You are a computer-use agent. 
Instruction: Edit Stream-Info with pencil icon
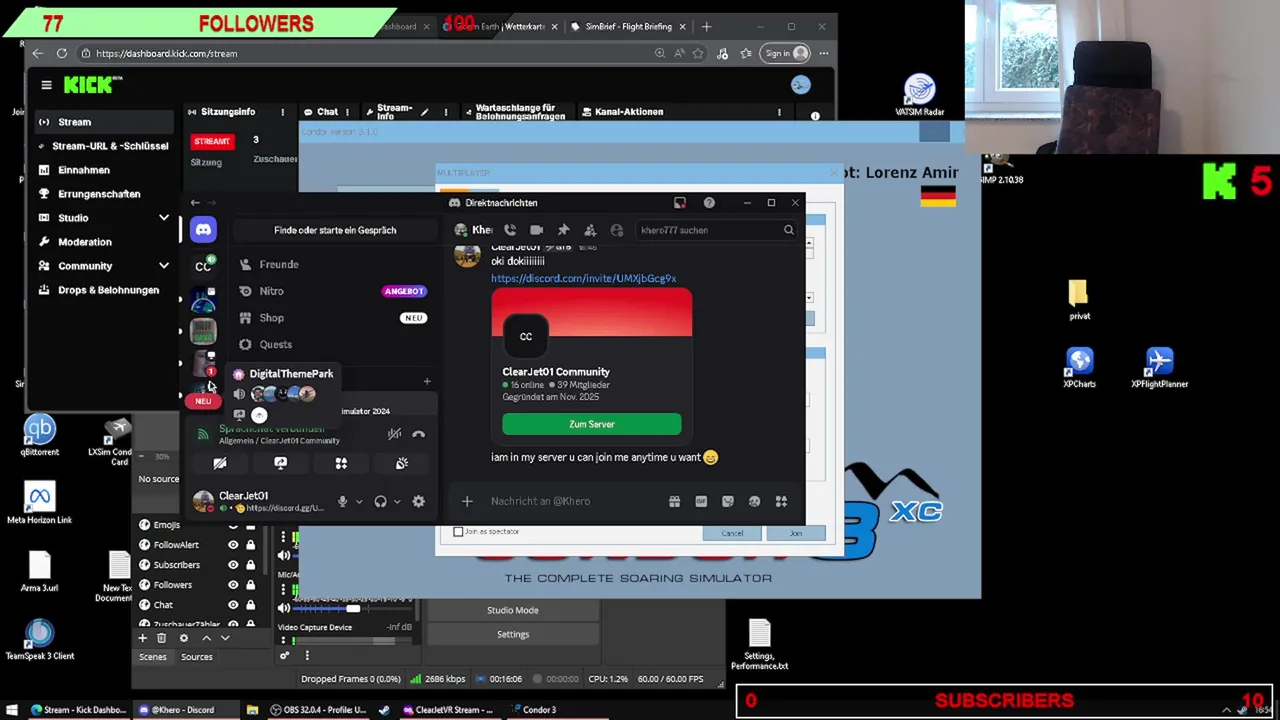coord(425,112)
